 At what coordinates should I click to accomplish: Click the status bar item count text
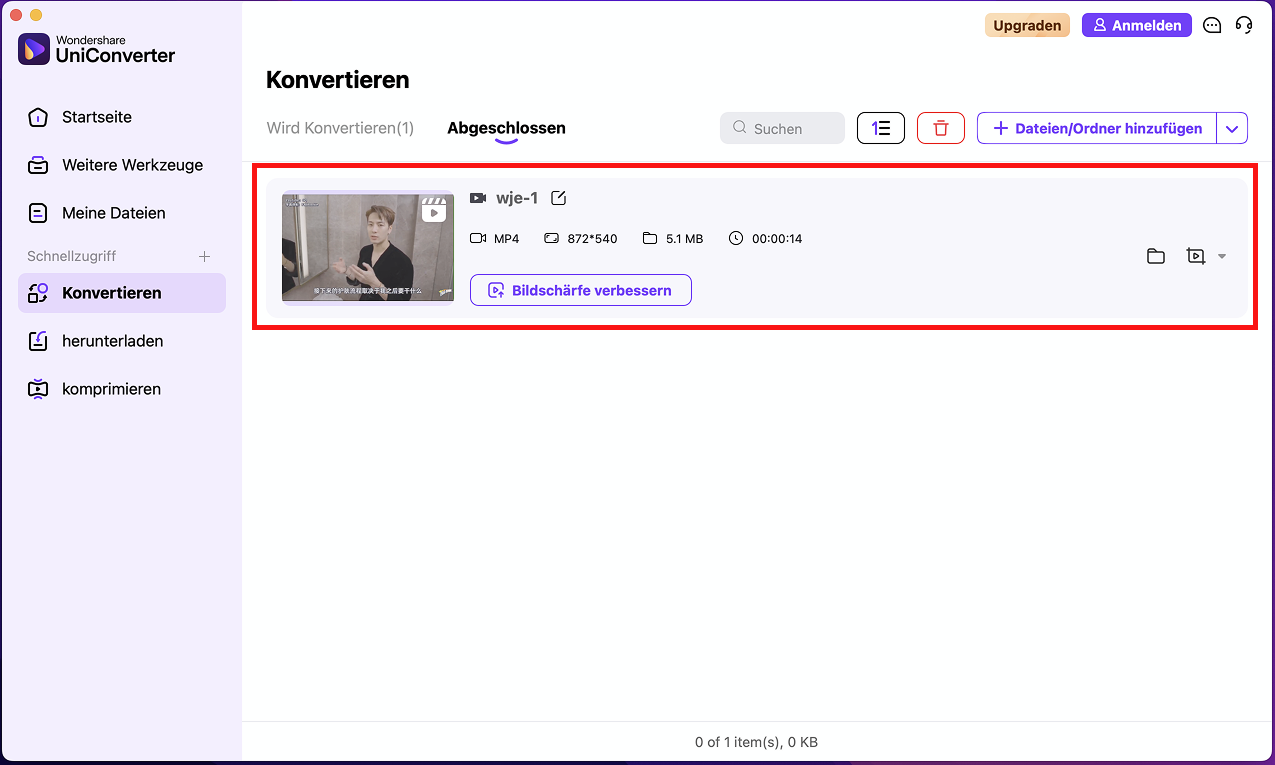click(757, 742)
